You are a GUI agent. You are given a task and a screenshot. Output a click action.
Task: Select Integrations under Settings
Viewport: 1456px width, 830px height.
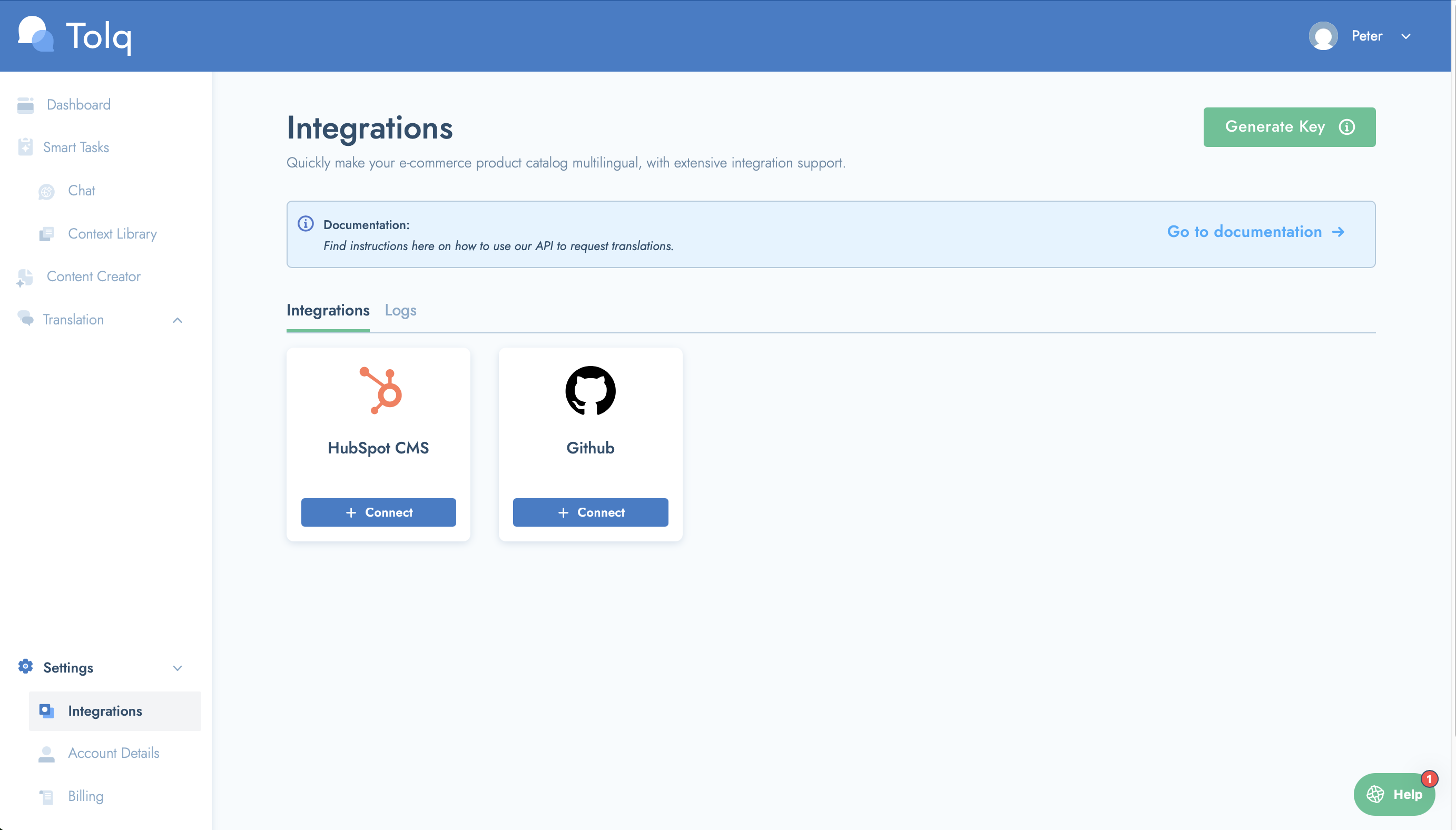pyautogui.click(x=115, y=711)
